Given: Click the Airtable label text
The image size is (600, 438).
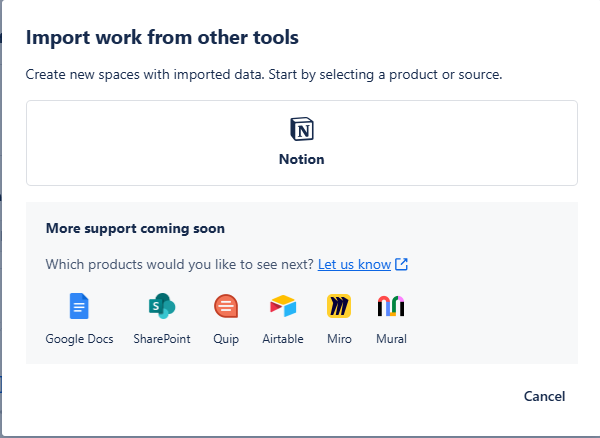Looking at the screenshot, I should point(283,339).
